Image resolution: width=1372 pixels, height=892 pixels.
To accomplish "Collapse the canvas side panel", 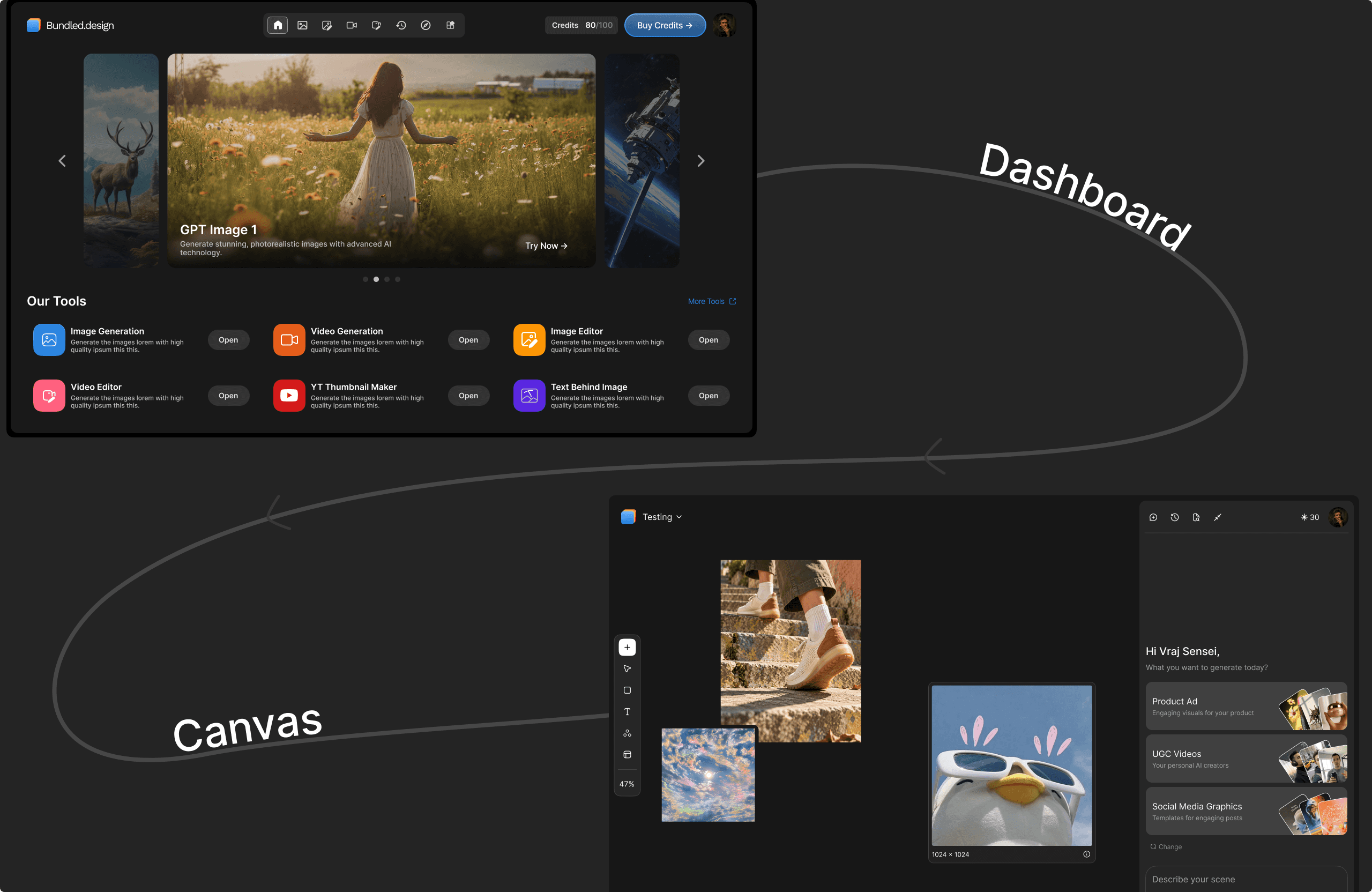I will coord(1218,517).
